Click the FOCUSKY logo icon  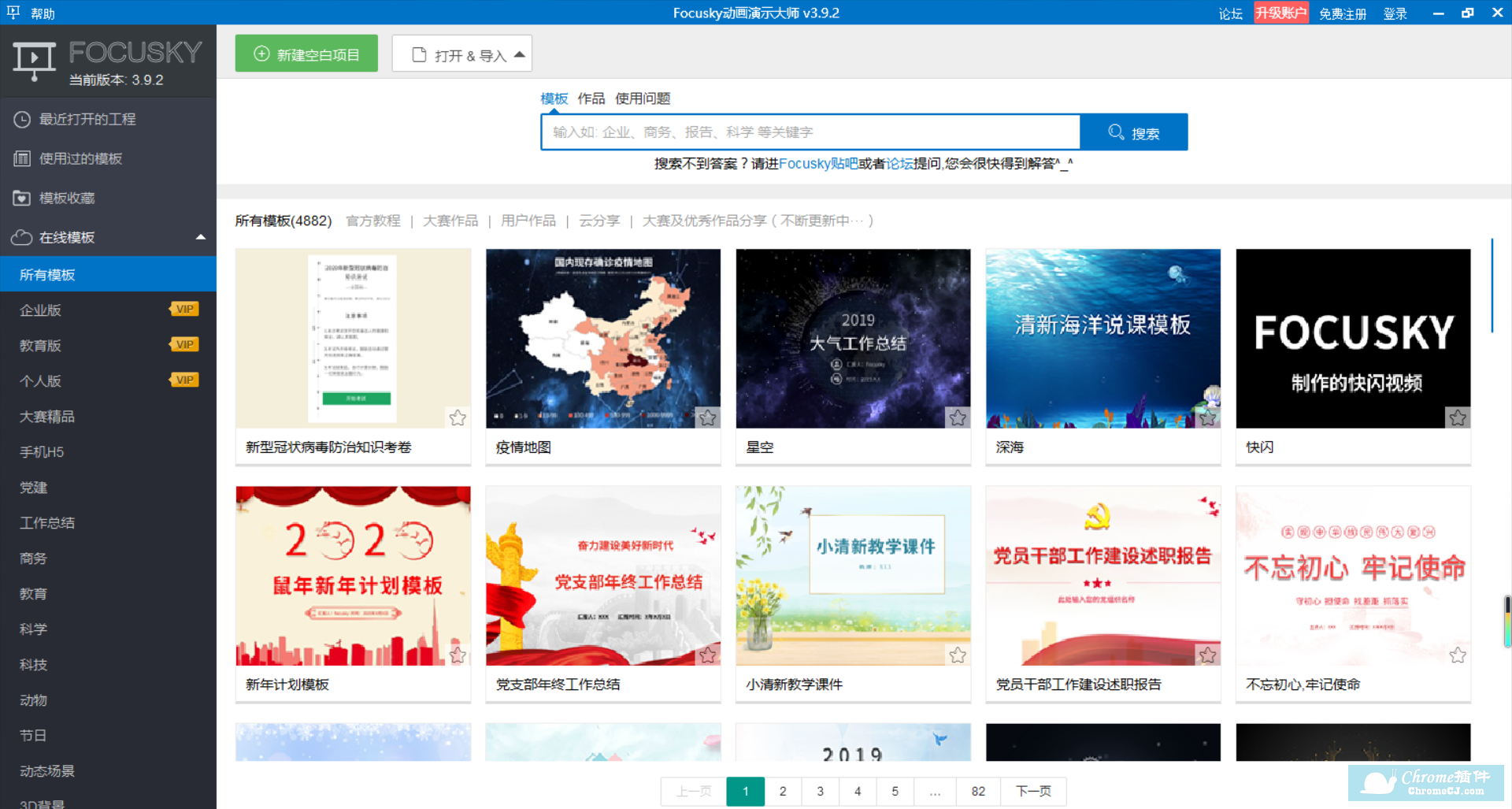coord(34,61)
